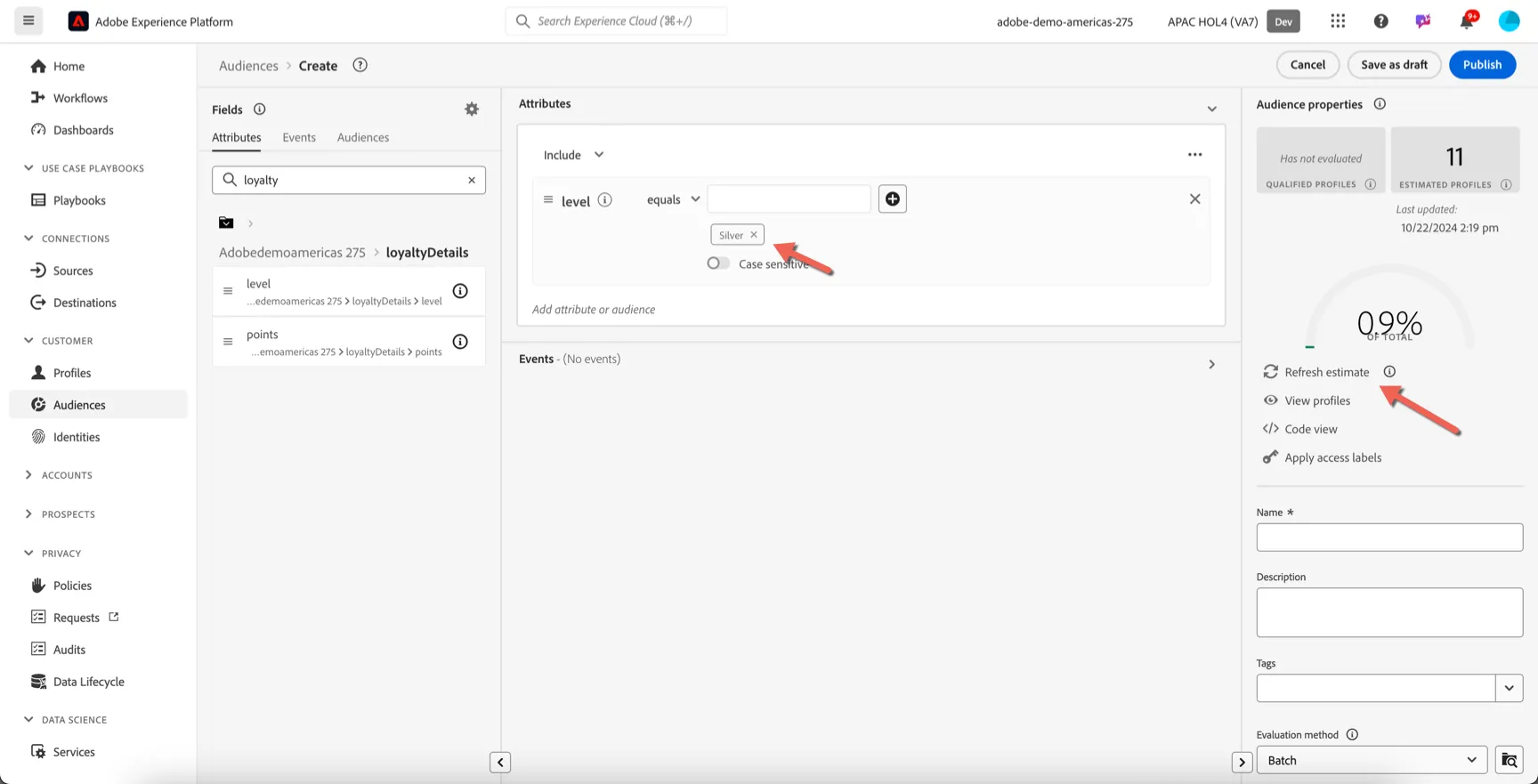Select the Attributes tab

coord(237,137)
